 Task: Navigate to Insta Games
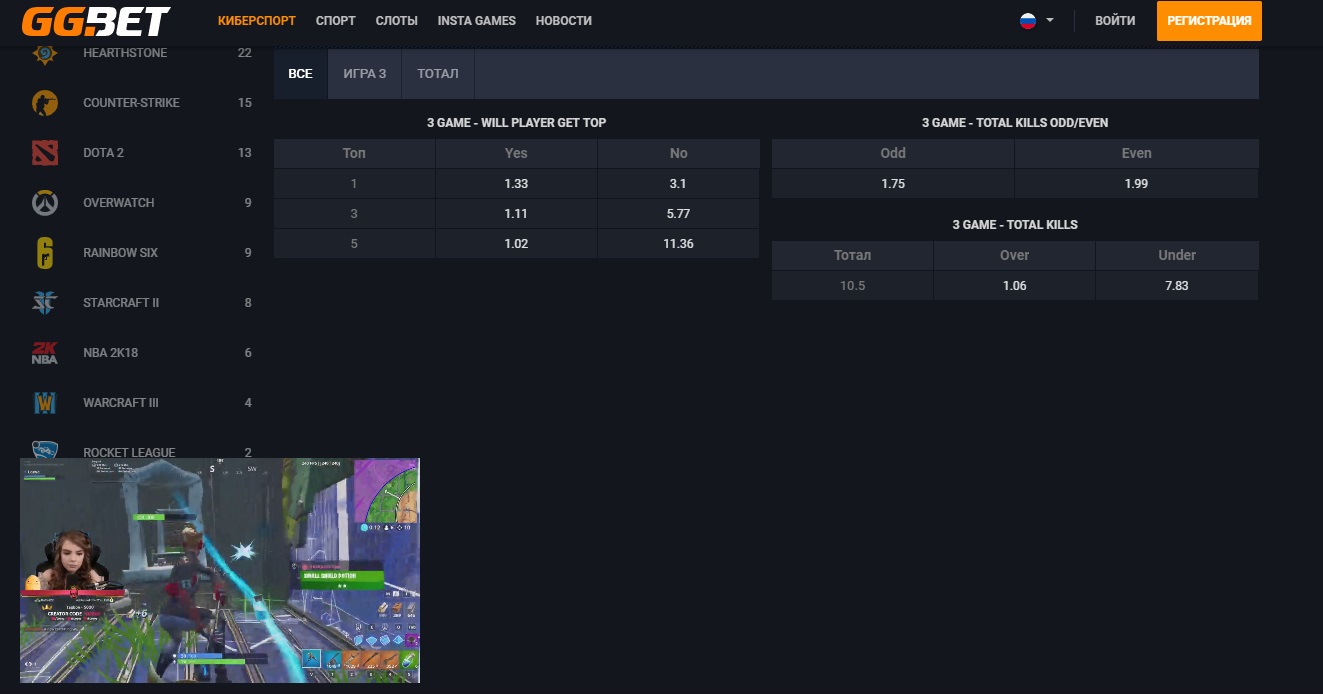[x=477, y=20]
